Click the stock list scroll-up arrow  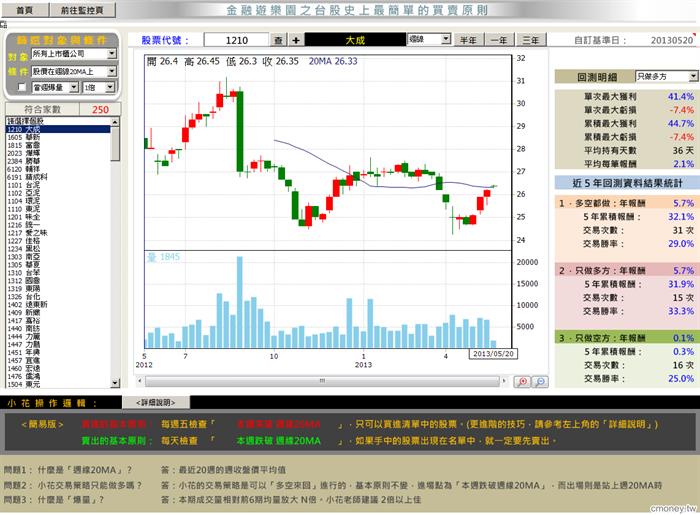coord(115,121)
